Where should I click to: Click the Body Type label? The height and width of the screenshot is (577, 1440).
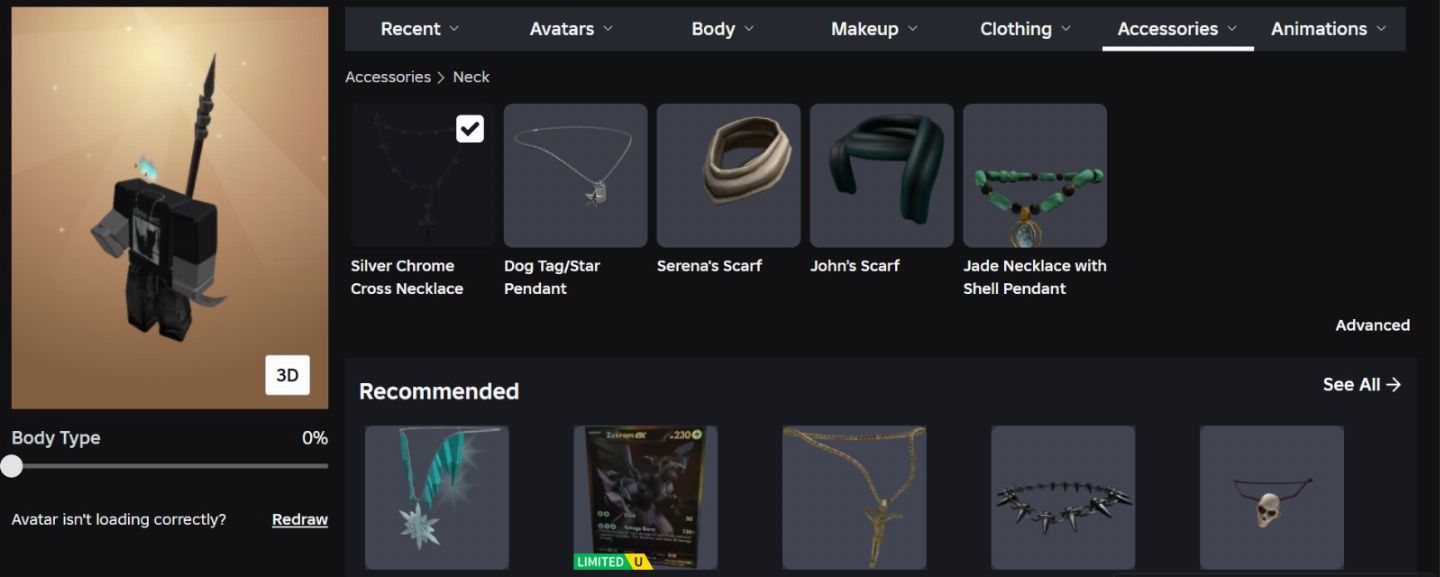56,438
